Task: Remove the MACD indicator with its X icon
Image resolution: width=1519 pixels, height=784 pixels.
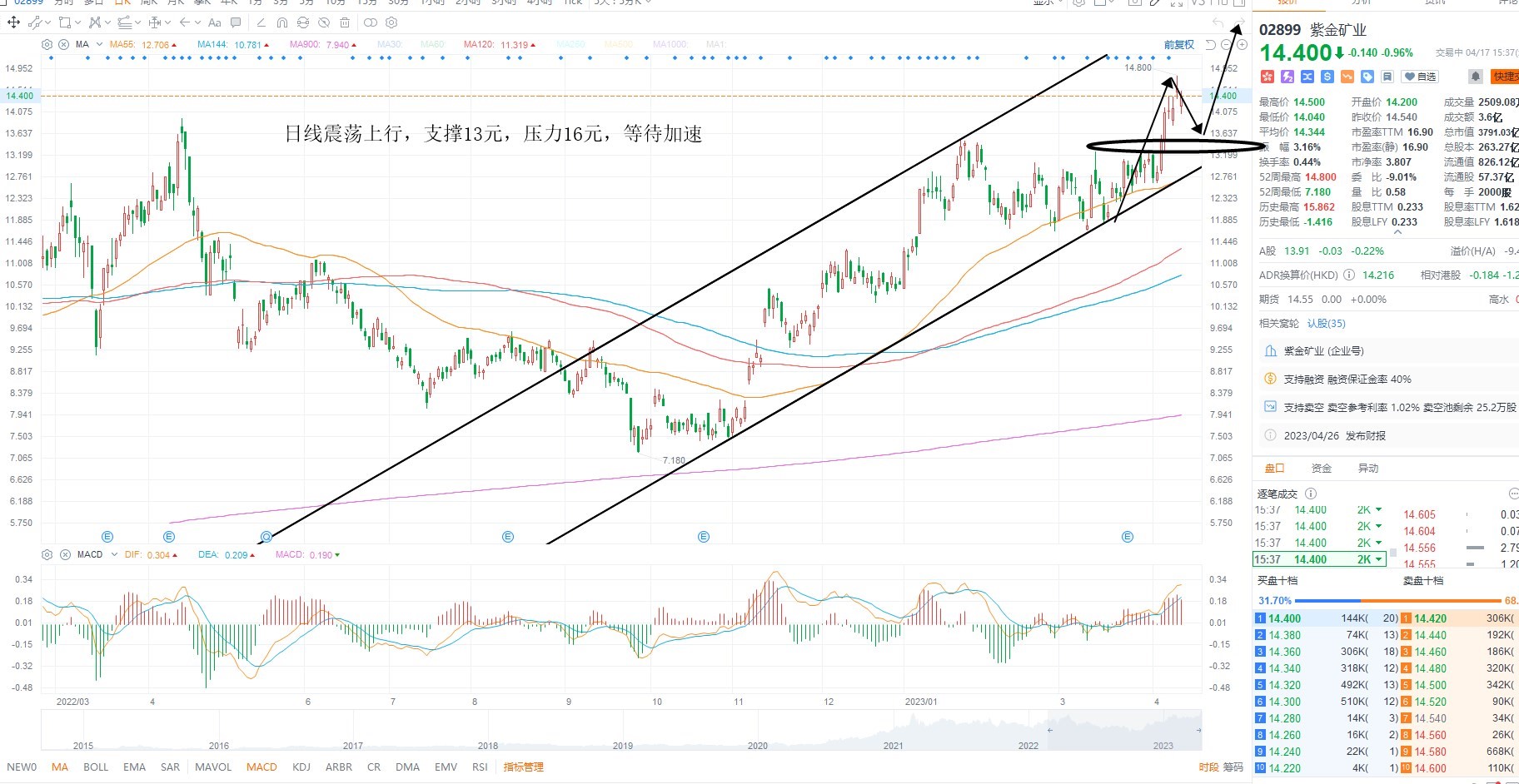Action: tap(64, 554)
